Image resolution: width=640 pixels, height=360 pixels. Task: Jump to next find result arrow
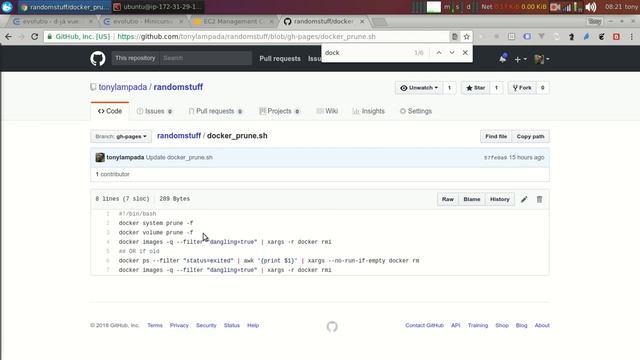[x=452, y=53]
